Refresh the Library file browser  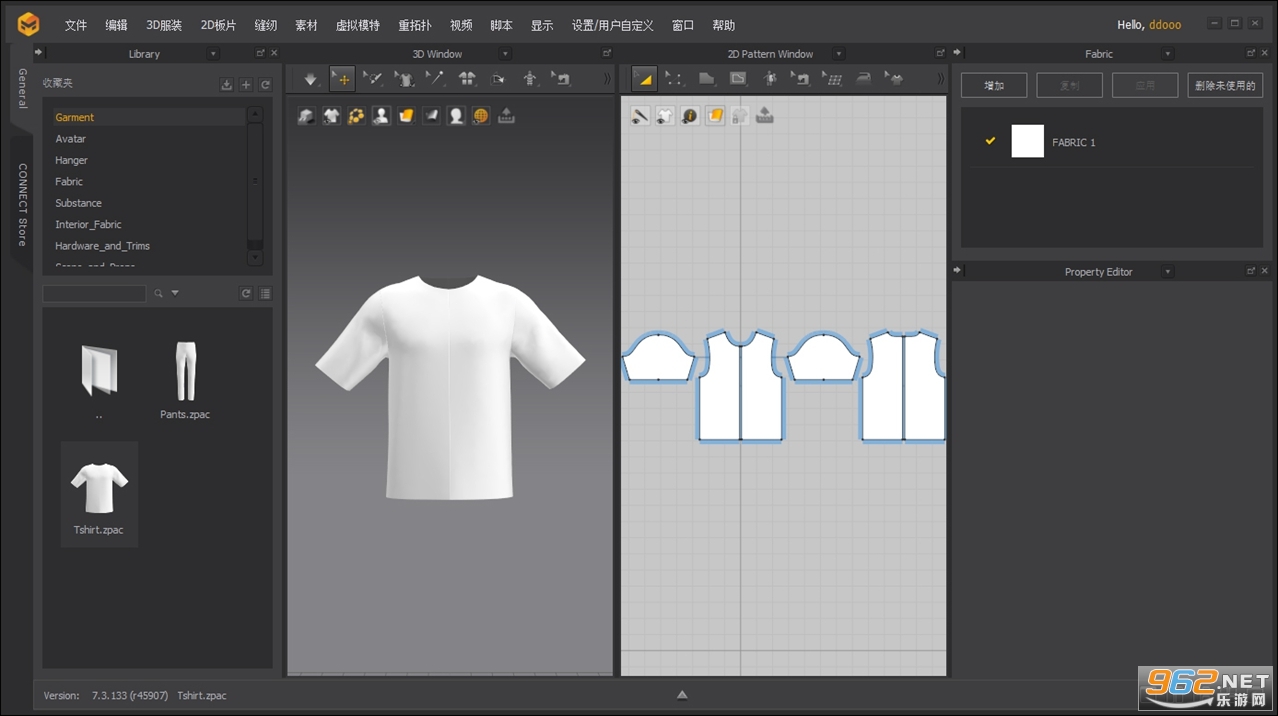246,294
